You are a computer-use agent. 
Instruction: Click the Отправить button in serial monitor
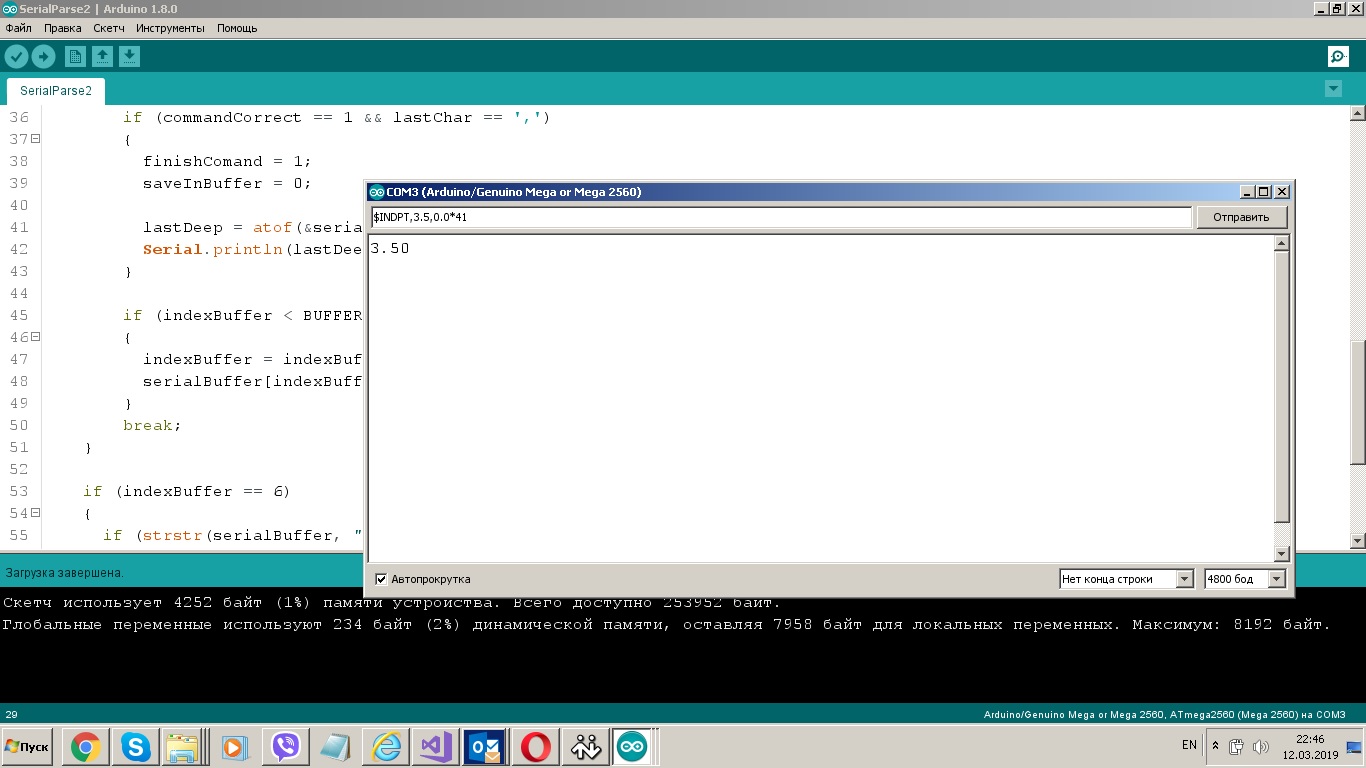click(1241, 217)
